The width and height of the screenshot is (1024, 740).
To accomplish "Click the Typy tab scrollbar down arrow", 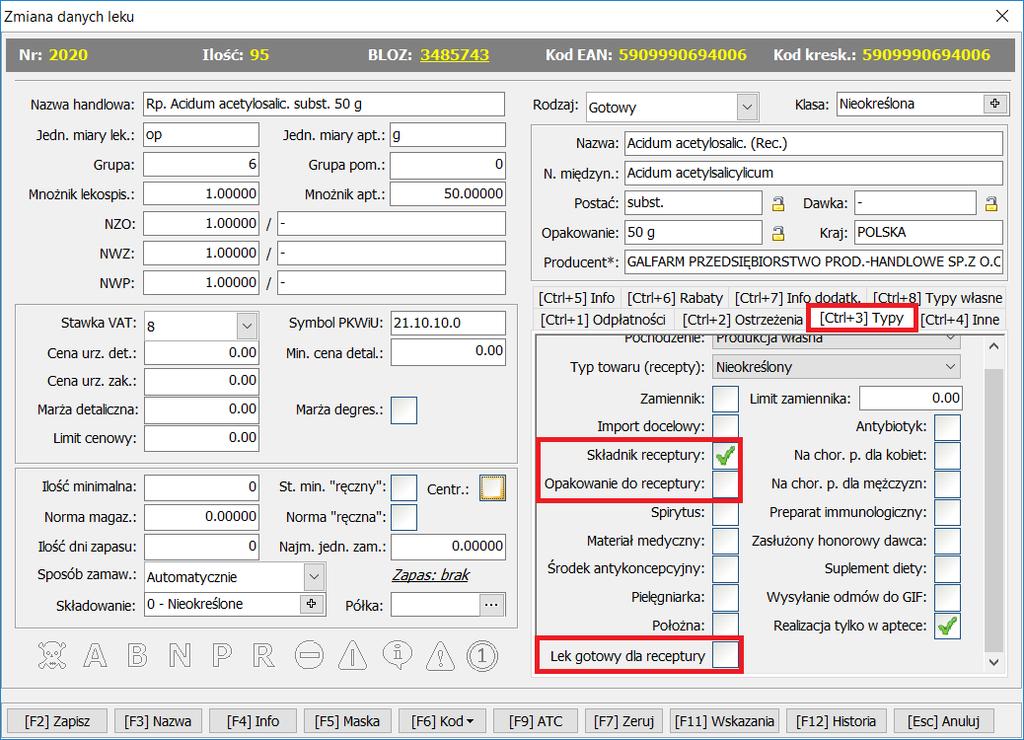I will pyautogui.click(x=993, y=662).
